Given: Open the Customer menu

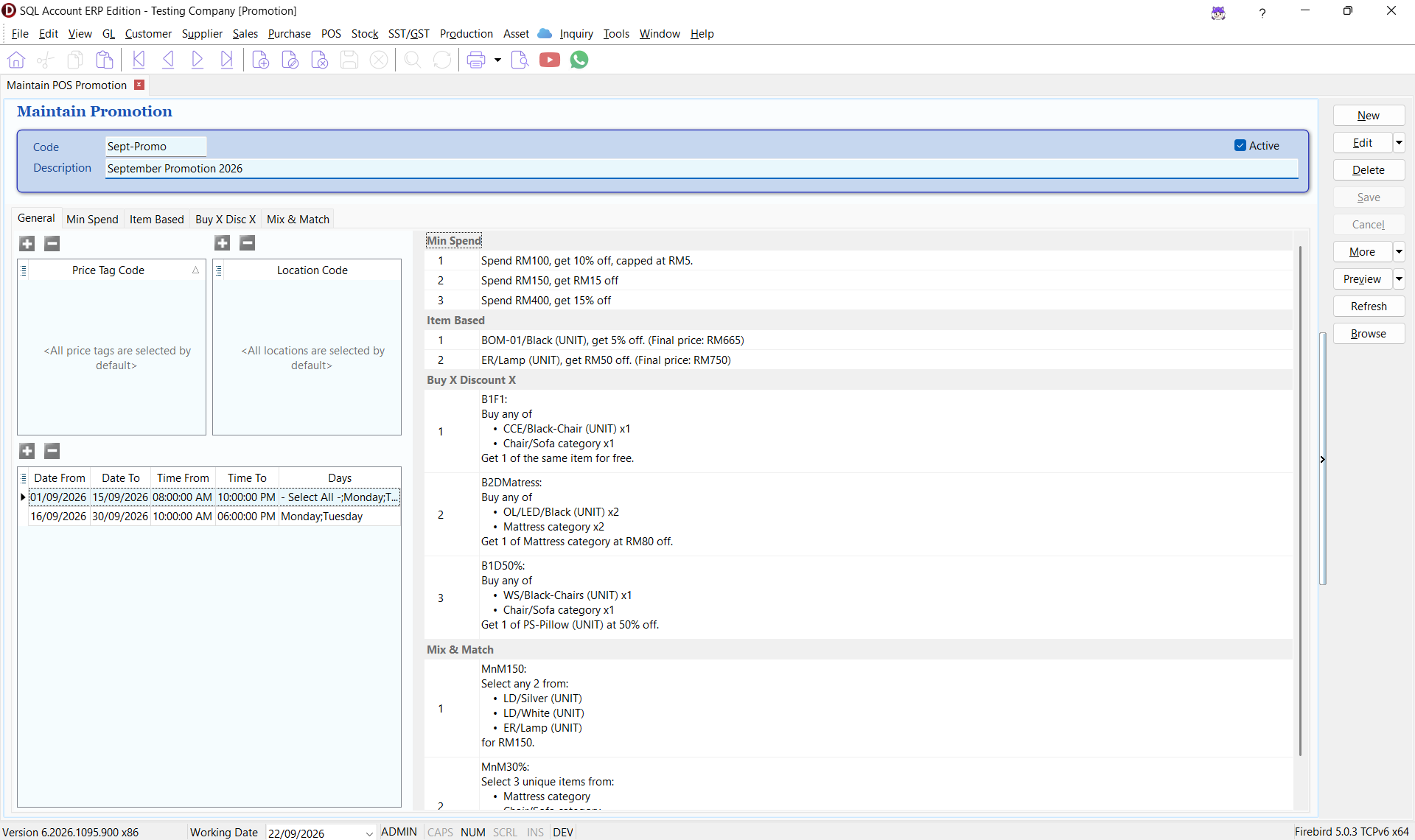Looking at the screenshot, I should pos(148,34).
